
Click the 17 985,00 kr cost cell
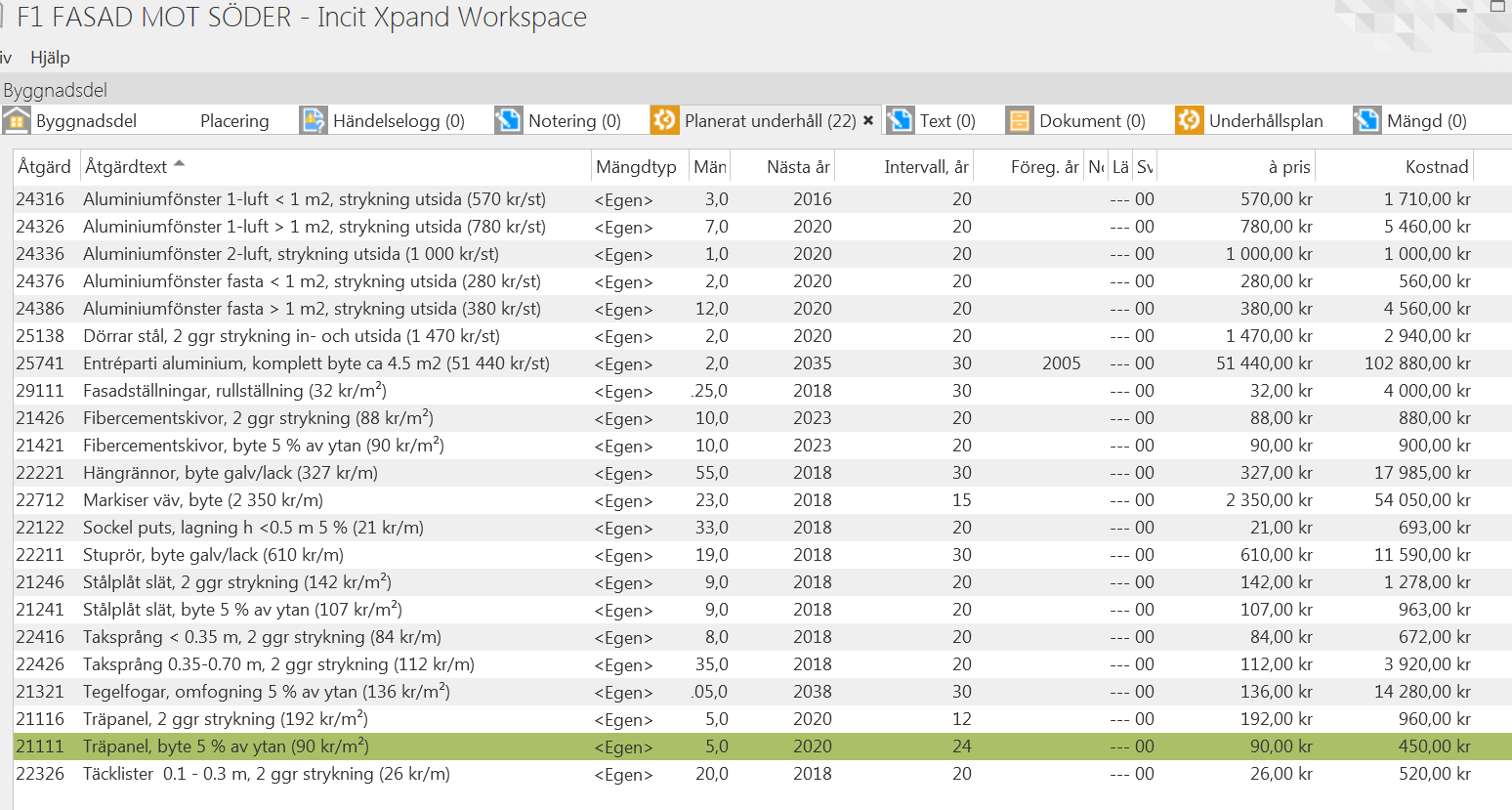pos(1422,473)
